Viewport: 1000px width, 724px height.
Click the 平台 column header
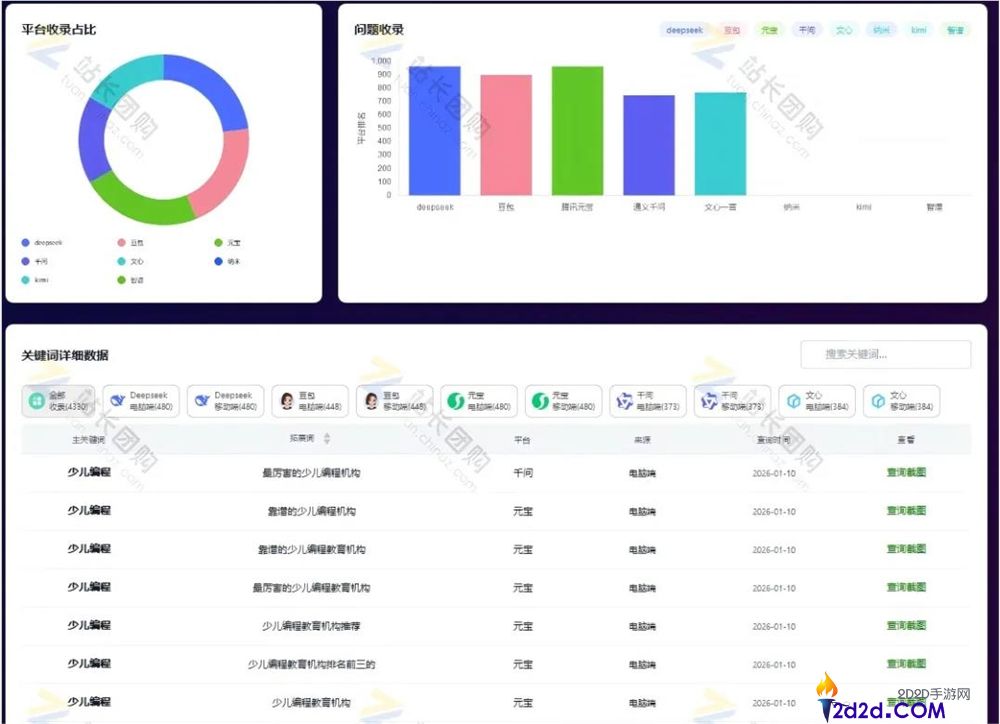point(522,440)
